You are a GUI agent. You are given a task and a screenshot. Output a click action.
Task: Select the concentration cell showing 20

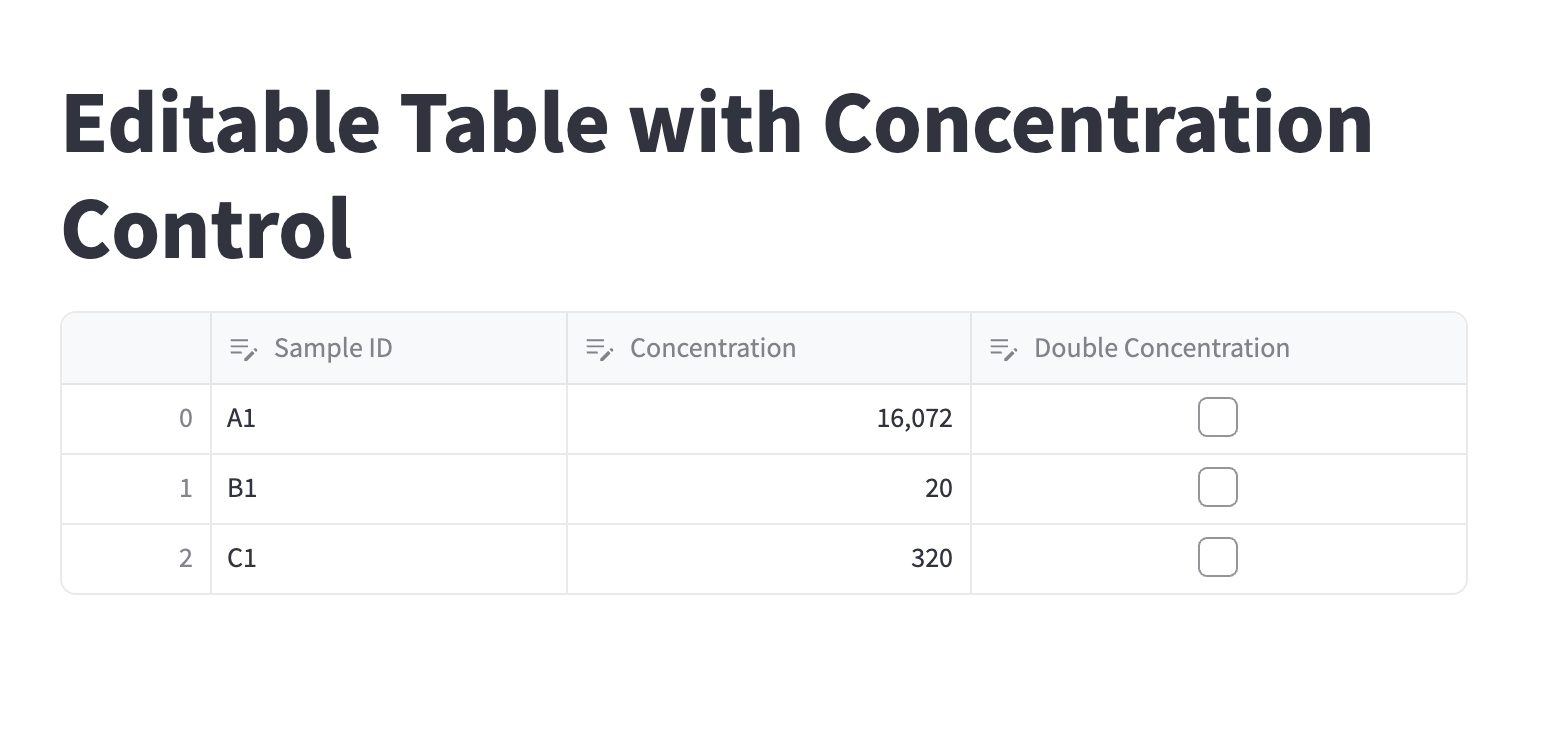tap(768, 489)
